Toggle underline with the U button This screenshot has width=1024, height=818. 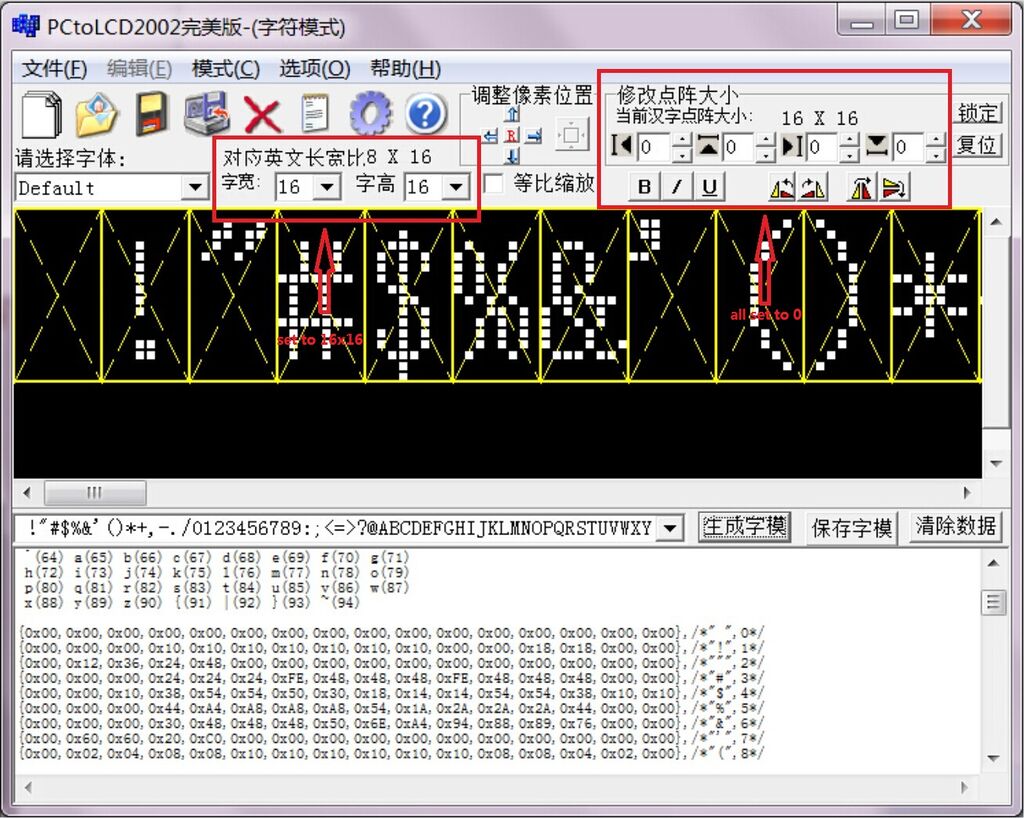click(709, 187)
